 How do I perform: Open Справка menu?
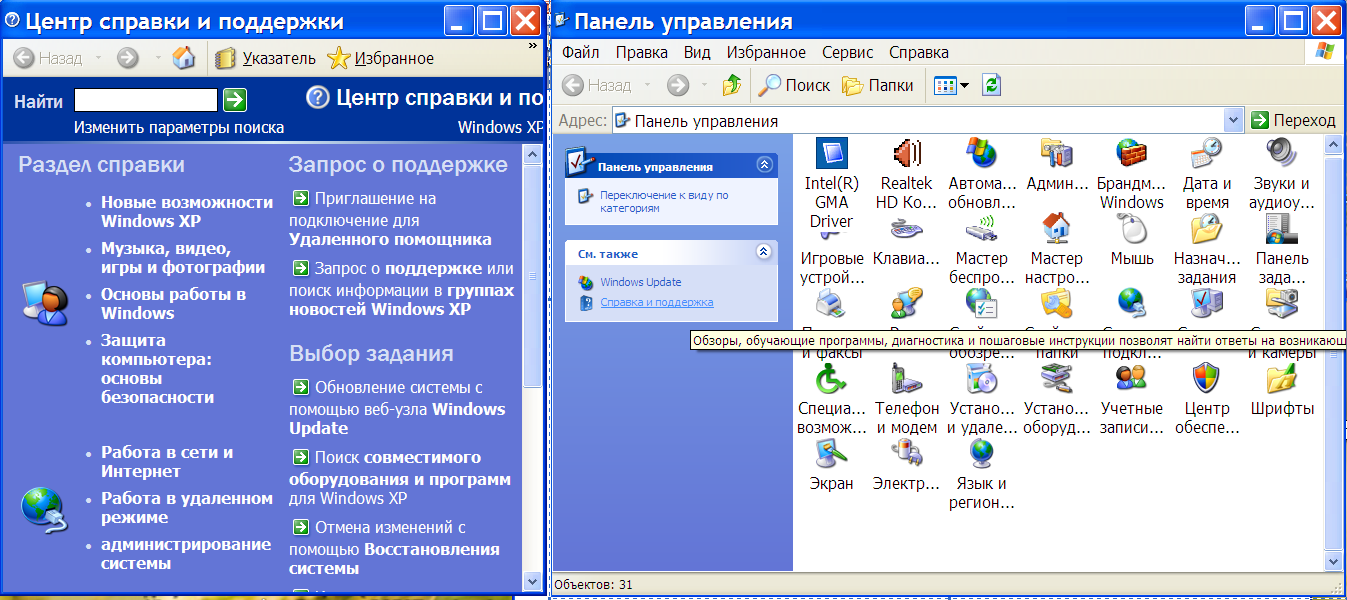click(919, 52)
